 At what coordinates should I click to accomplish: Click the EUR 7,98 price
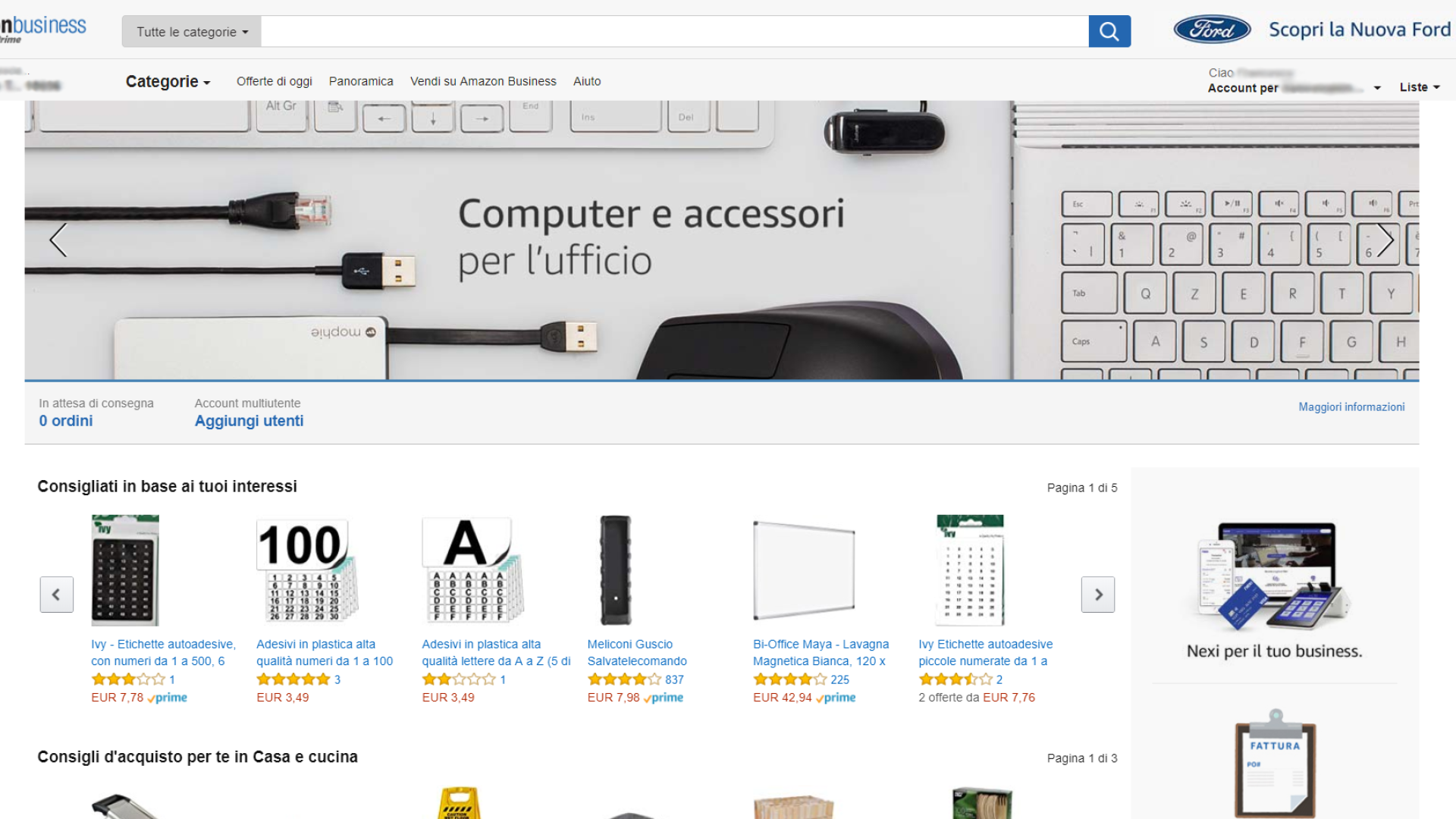[x=613, y=698]
